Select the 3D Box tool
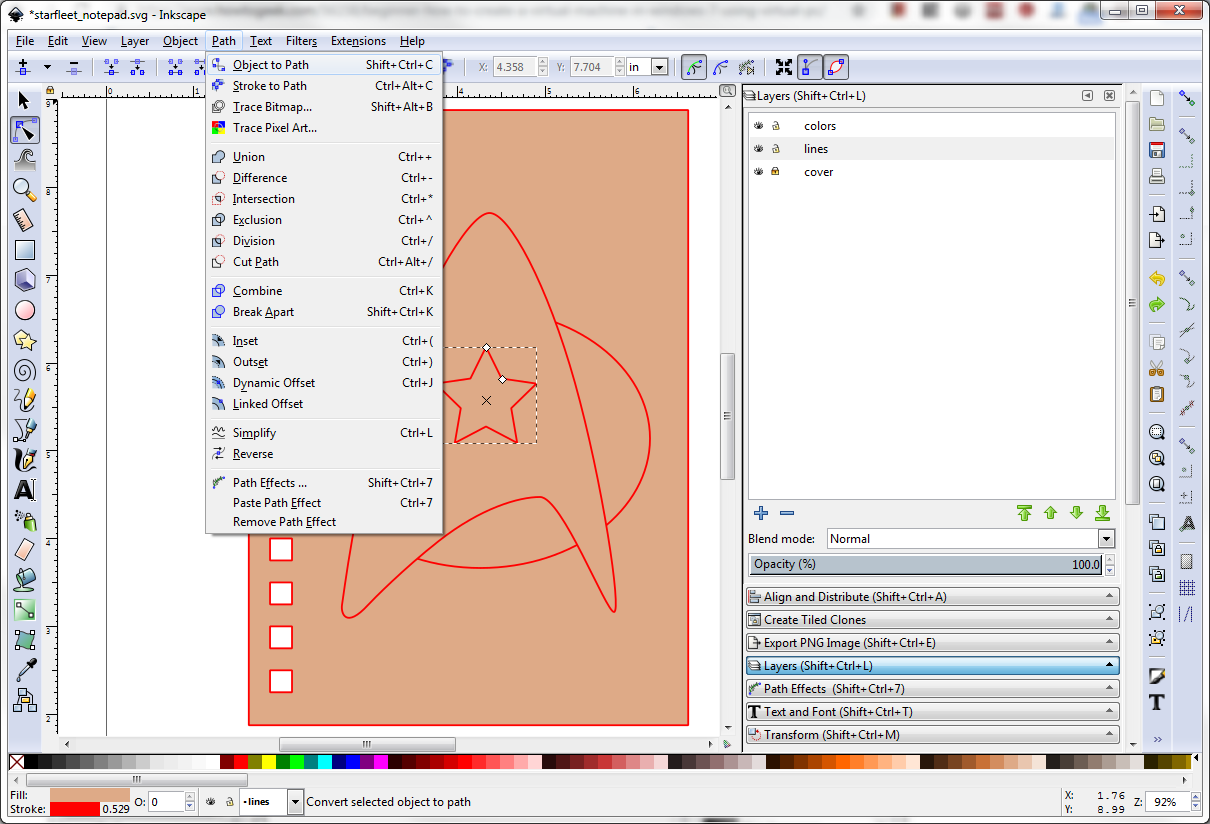 click(x=25, y=280)
